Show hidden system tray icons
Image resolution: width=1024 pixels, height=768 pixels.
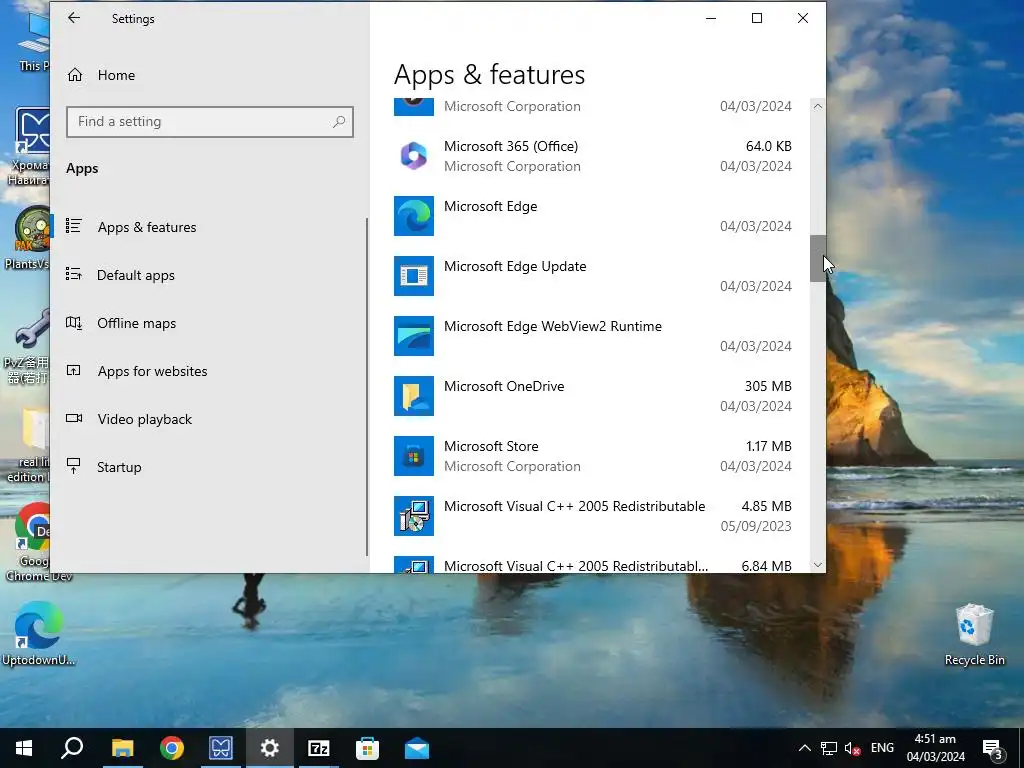click(x=805, y=748)
